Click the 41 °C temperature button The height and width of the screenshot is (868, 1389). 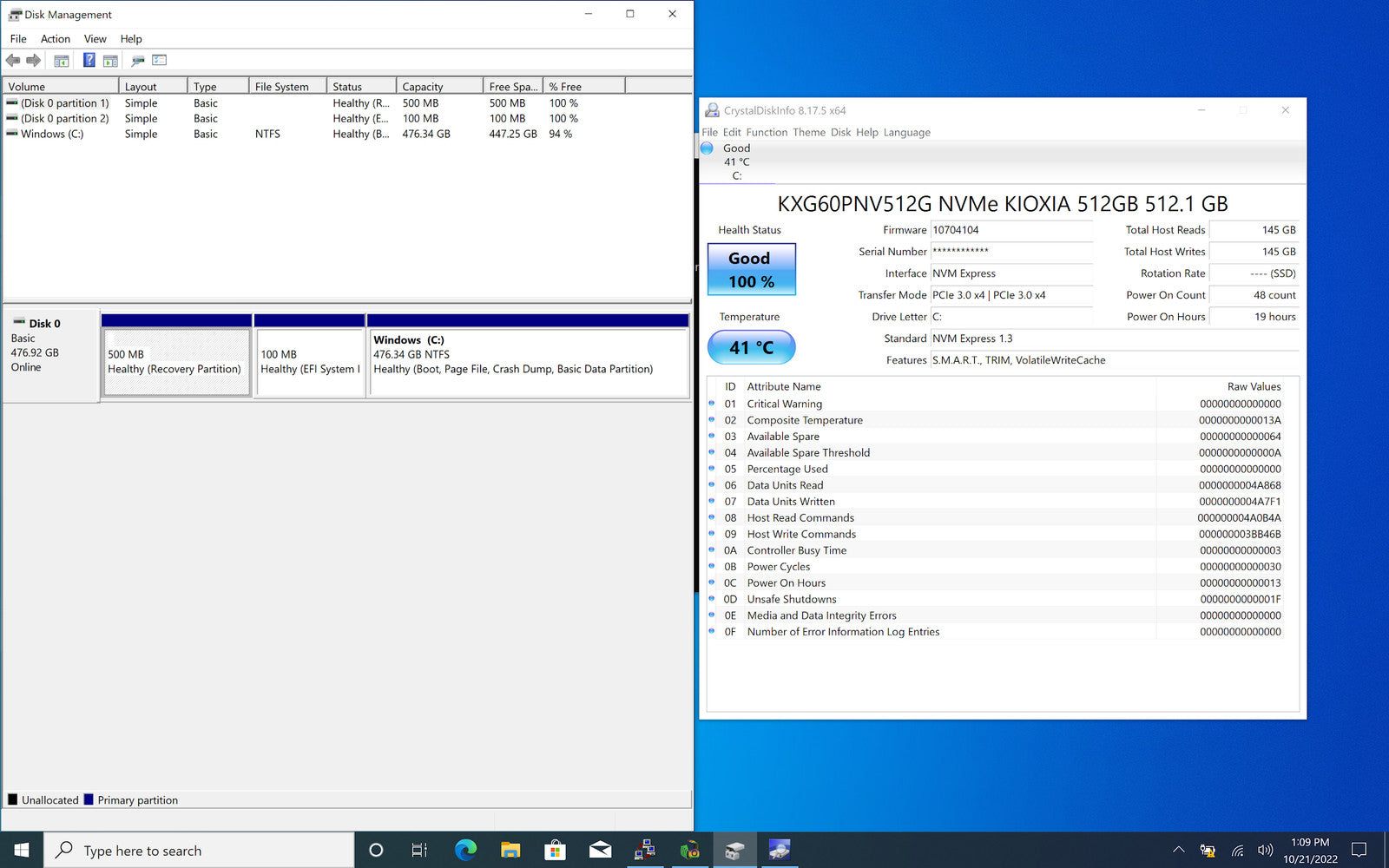coord(751,347)
